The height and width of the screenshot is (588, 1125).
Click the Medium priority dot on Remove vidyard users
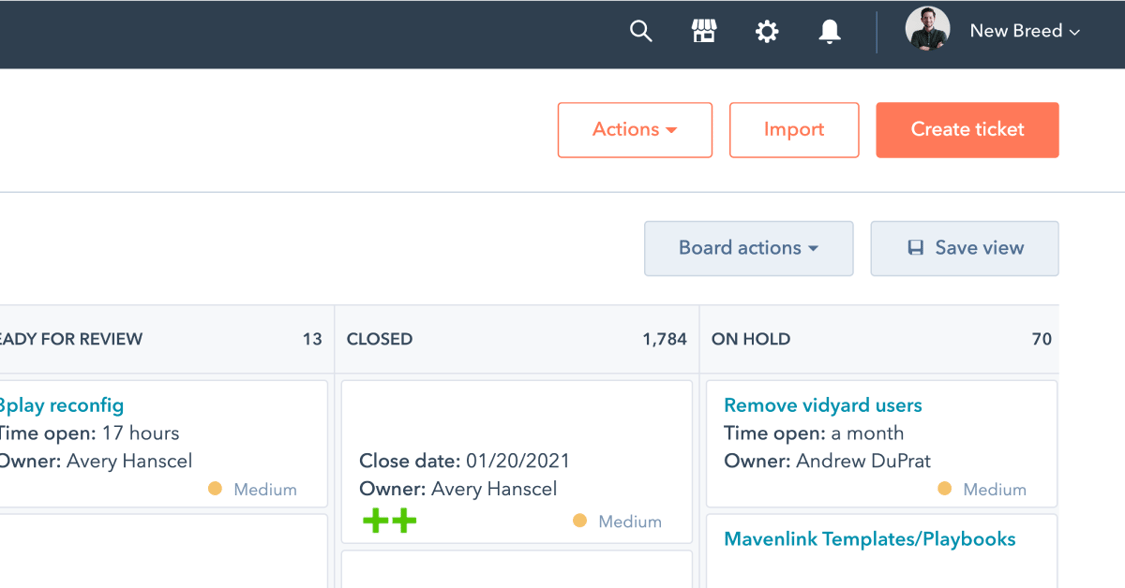pyautogui.click(x=946, y=489)
